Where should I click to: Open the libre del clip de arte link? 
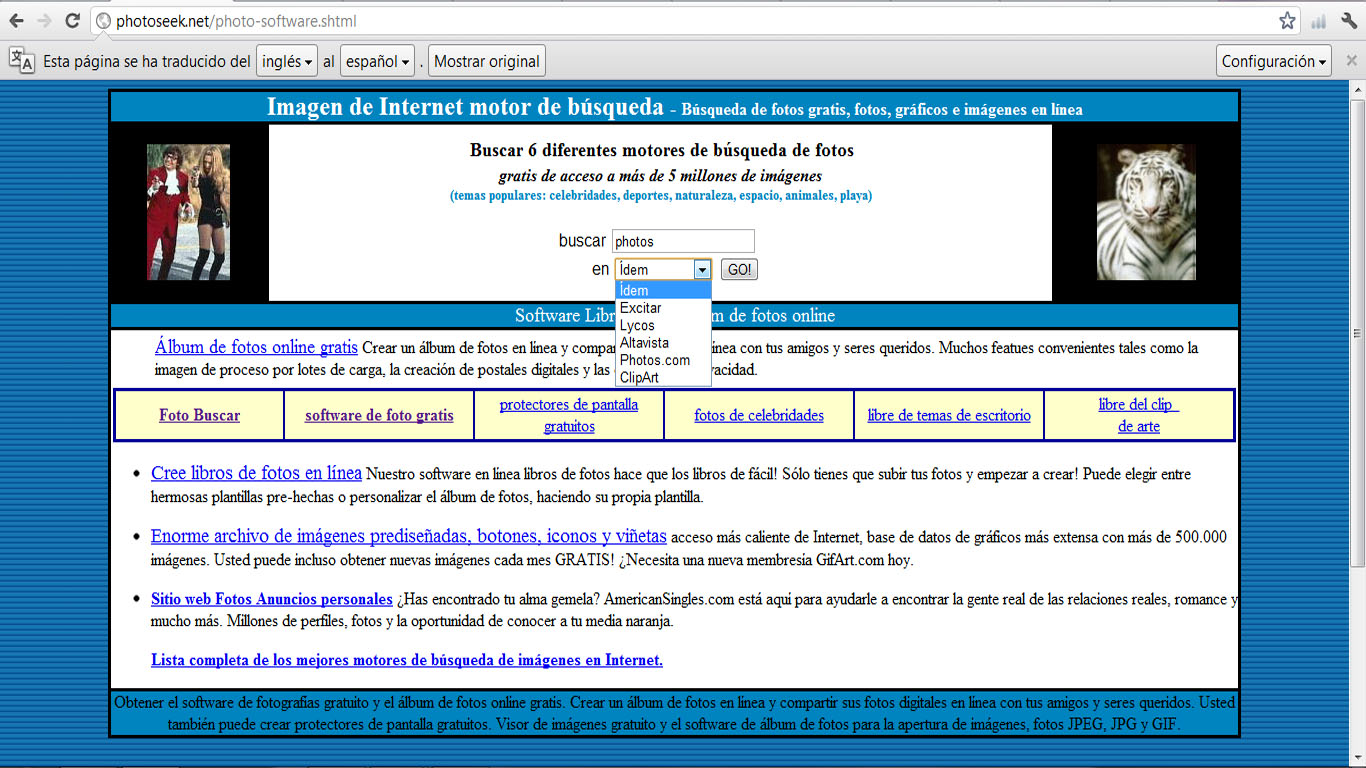click(x=1139, y=415)
